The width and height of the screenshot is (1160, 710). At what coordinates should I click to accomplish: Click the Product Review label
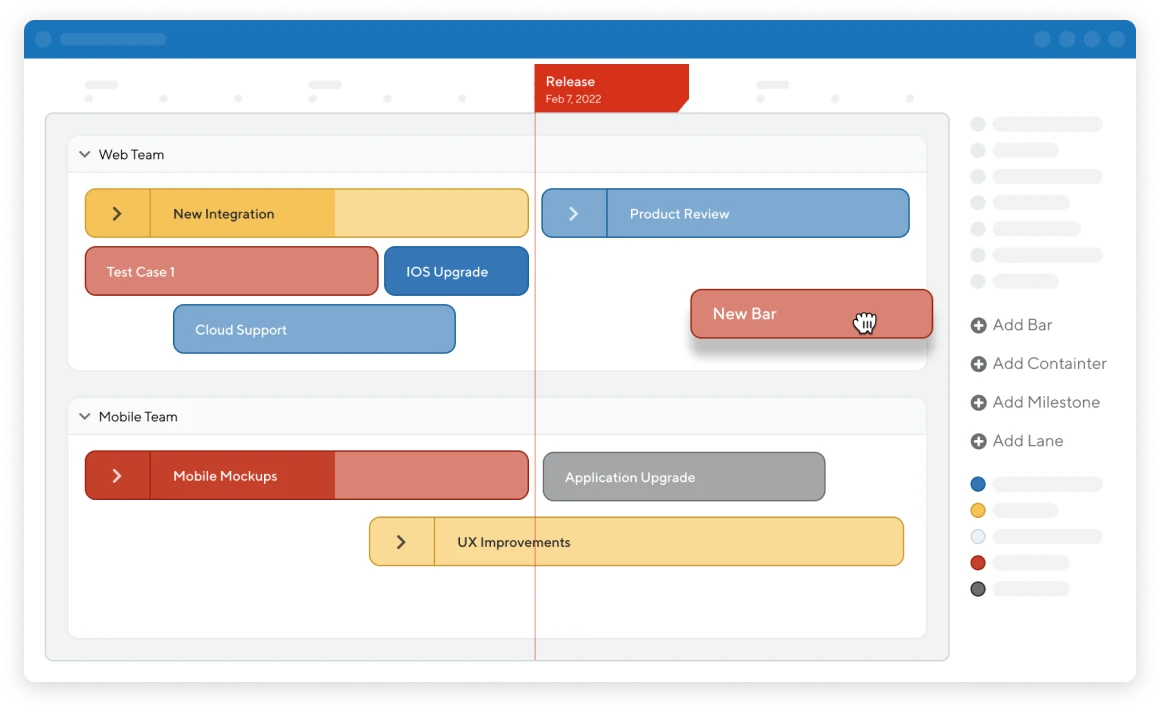pos(679,214)
